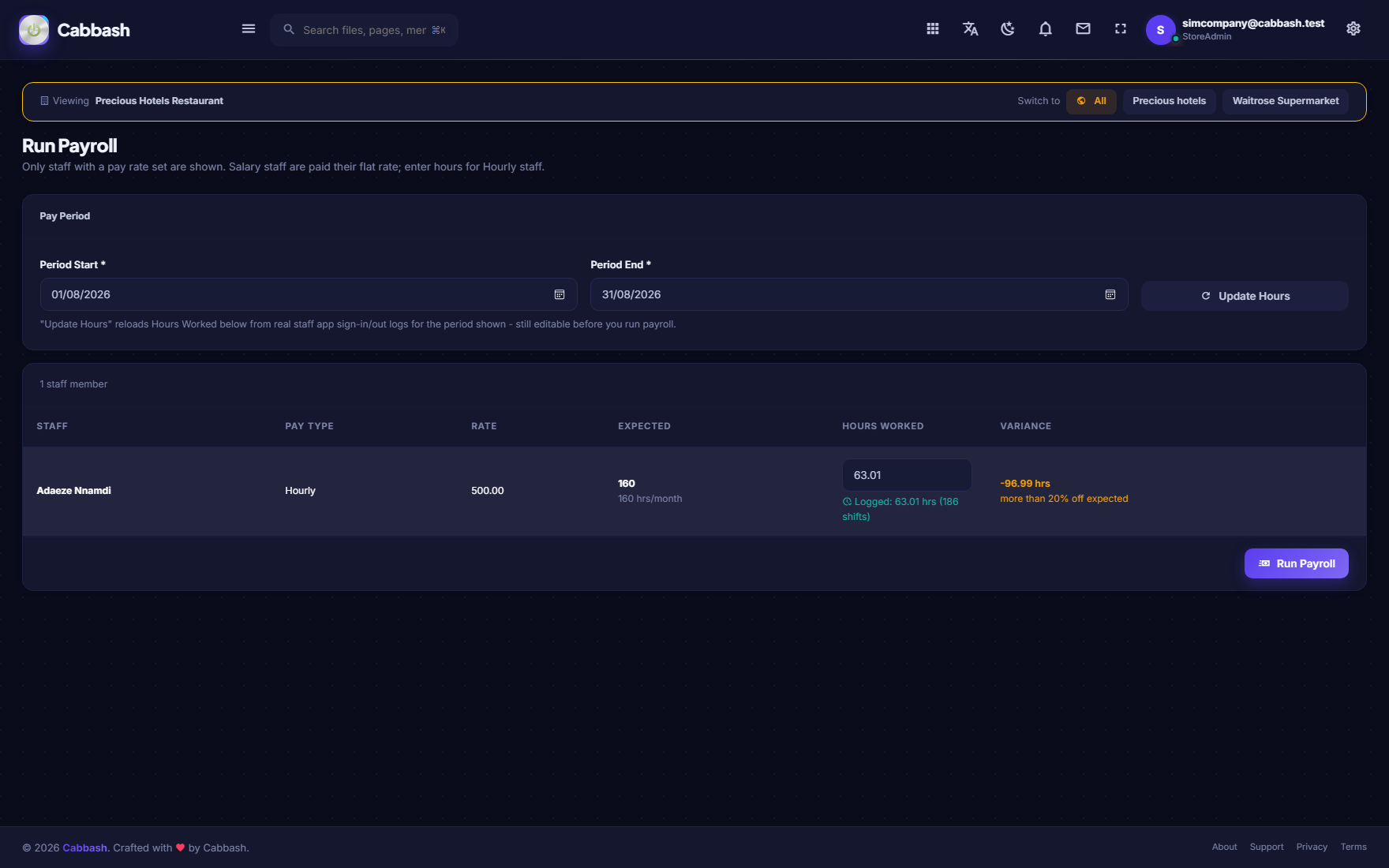Image resolution: width=1389 pixels, height=868 pixels.
Task: Click the Logged 63.01 hrs note
Action: coord(900,509)
